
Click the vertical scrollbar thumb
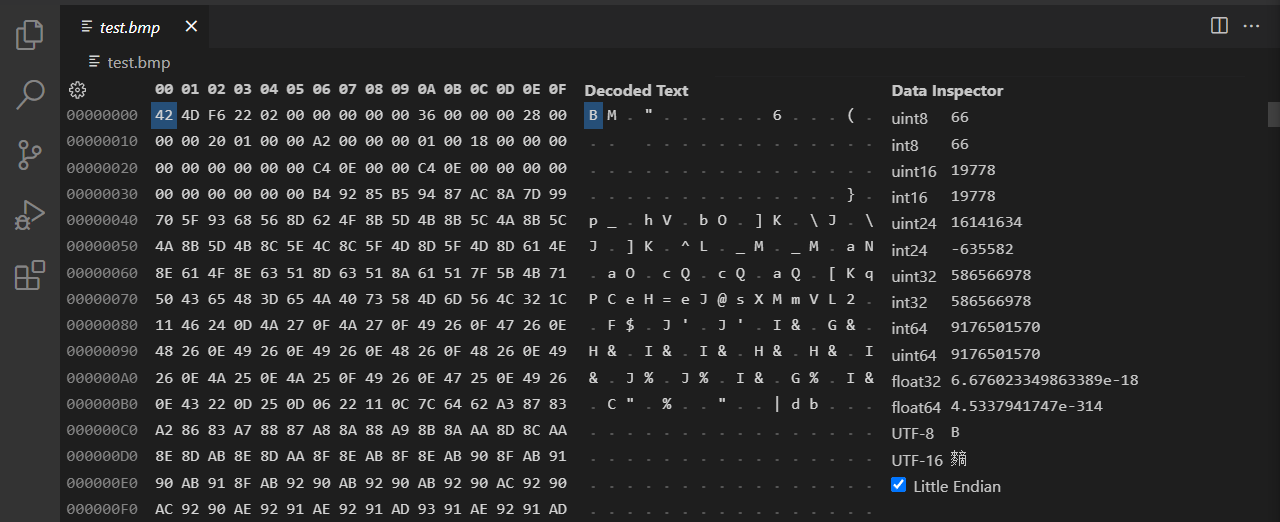click(x=1274, y=113)
